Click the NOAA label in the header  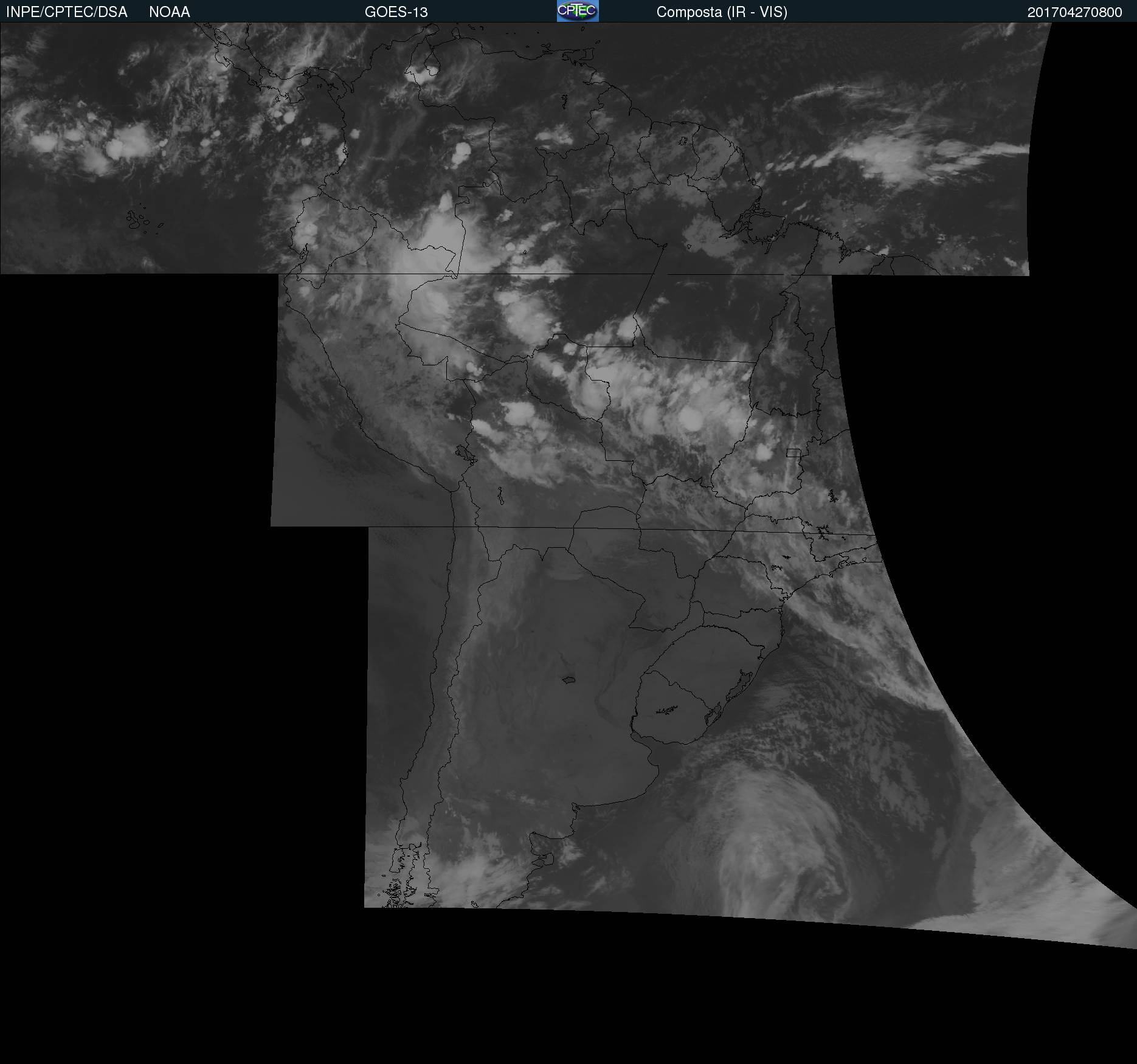click(x=170, y=12)
